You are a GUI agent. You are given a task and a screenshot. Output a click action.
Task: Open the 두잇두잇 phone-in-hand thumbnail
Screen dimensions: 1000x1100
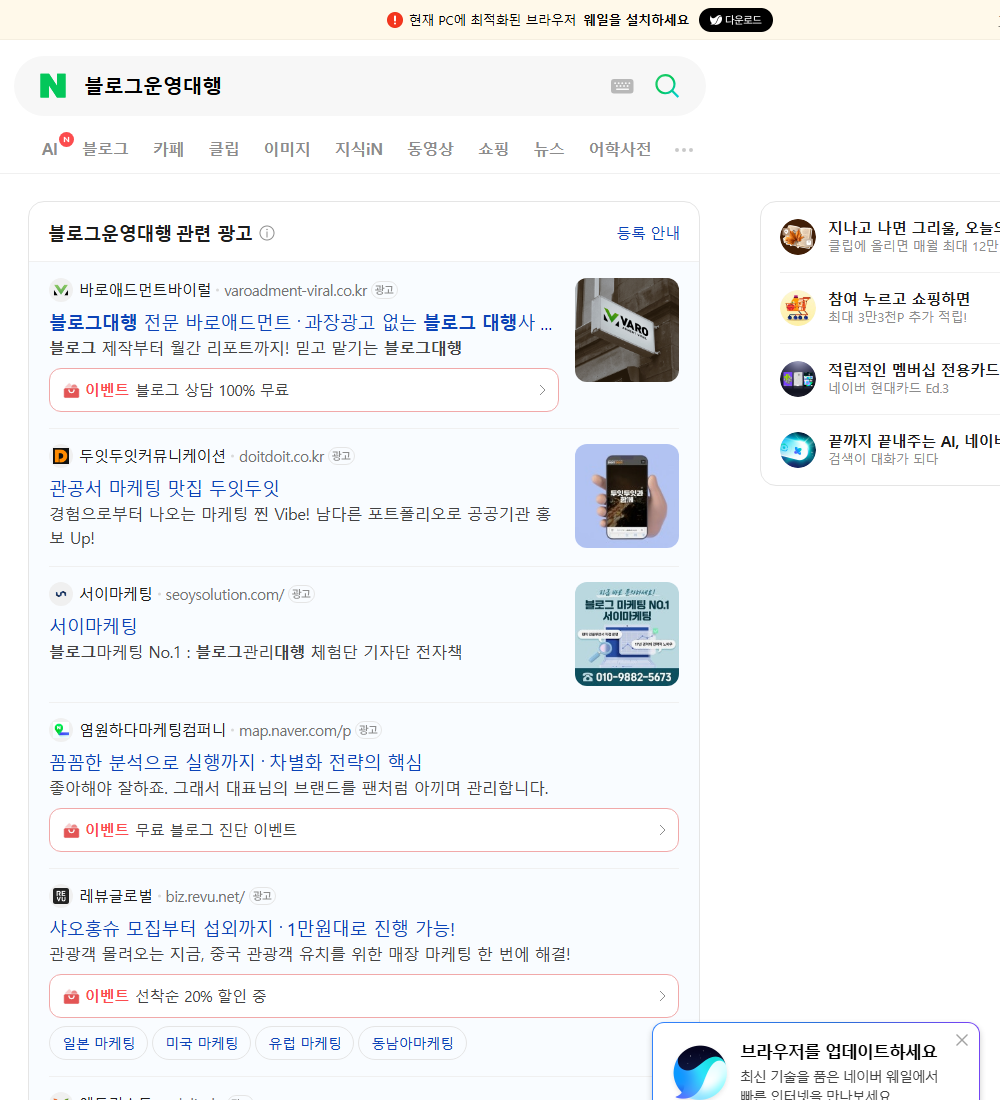(x=627, y=496)
